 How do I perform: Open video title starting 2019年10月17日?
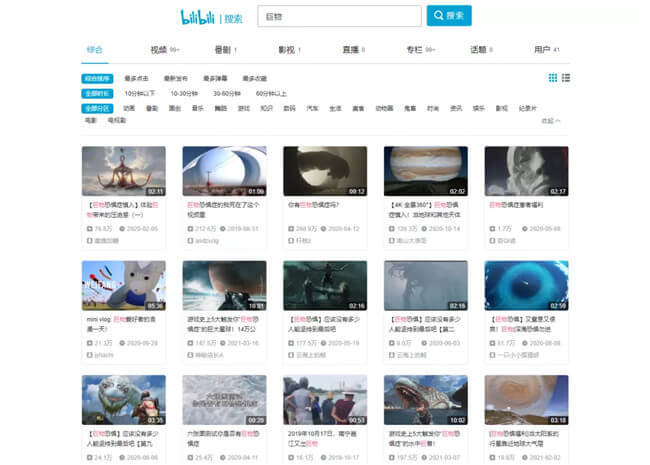click(x=322, y=438)
